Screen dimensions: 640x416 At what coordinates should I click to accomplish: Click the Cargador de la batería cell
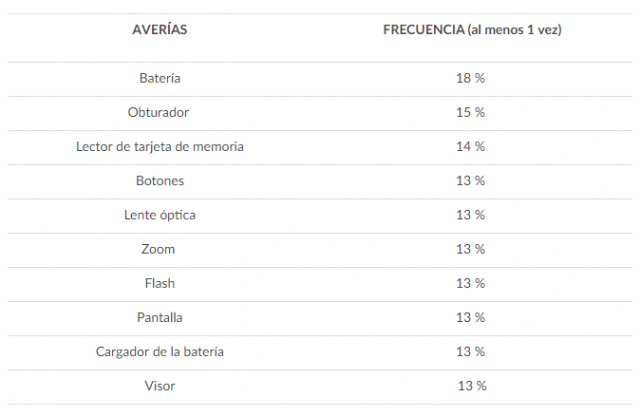pyautogui.click(x=160, y=352)
